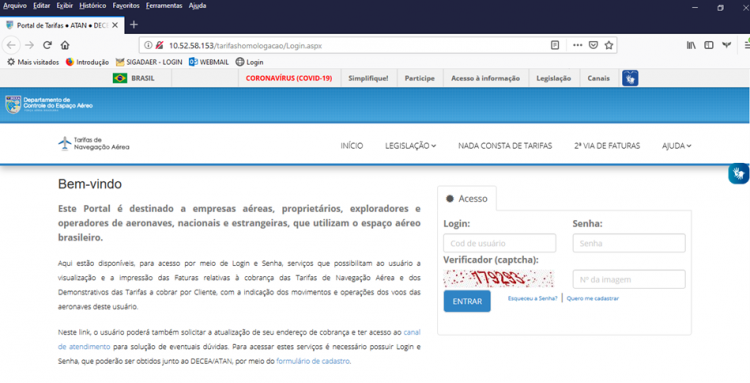
Task: Click Quero me cadastrar link
Action: [593, 298]
